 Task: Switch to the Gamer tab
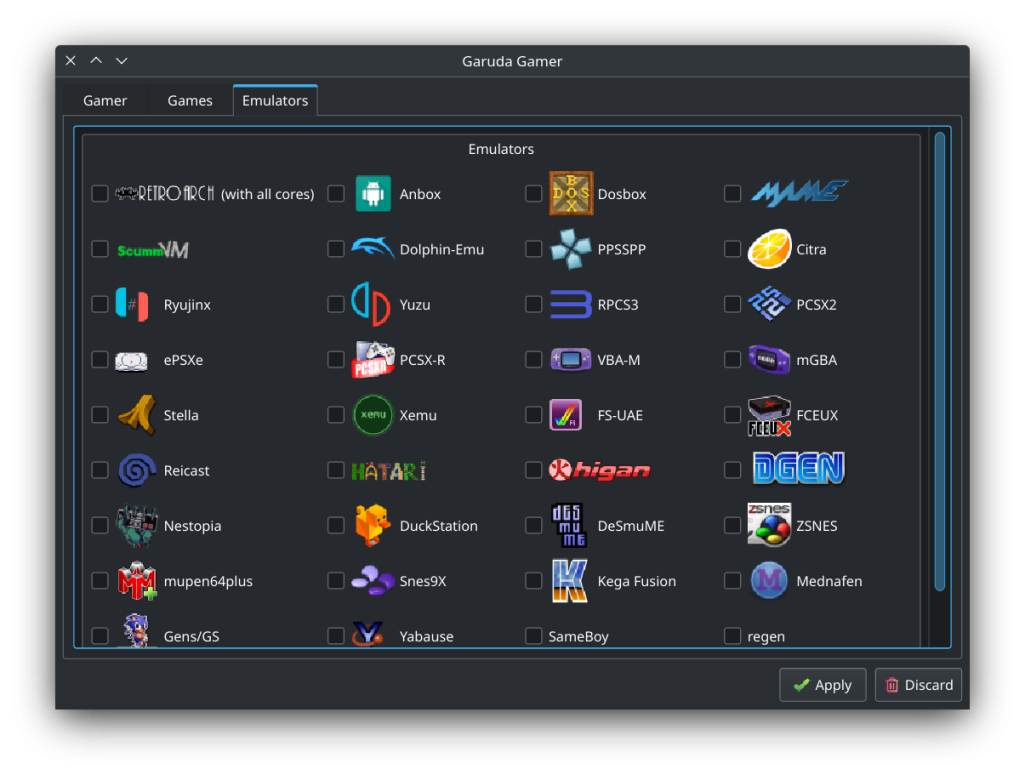point(104,100)
